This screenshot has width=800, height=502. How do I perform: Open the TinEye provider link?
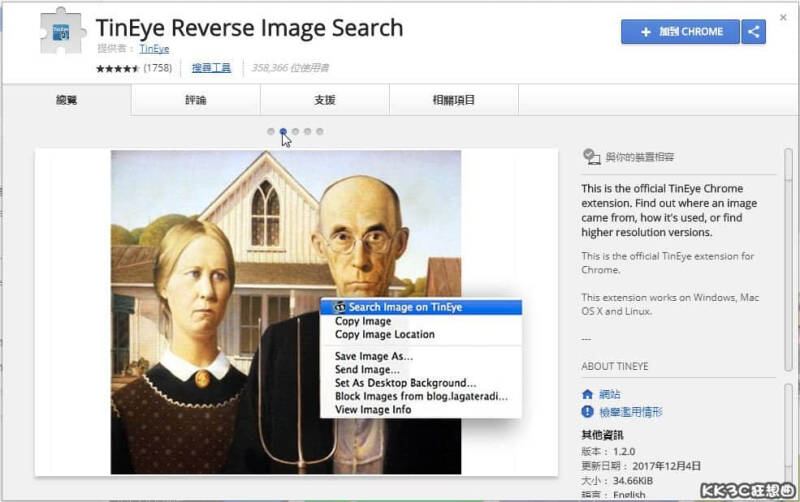coord(154,48)
